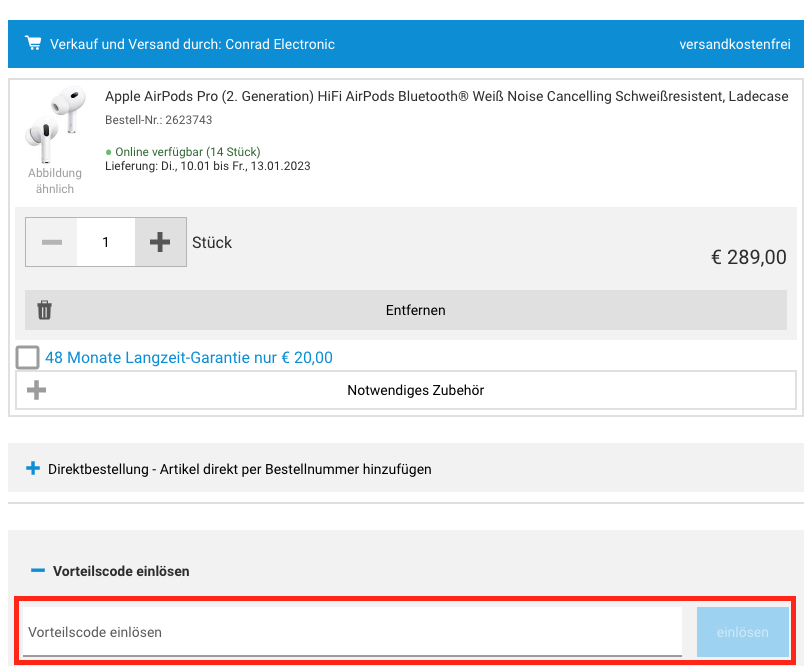Open the Apple AirPods Pro product title
This screenshot has height=666, width=804.
coord(447,96)
